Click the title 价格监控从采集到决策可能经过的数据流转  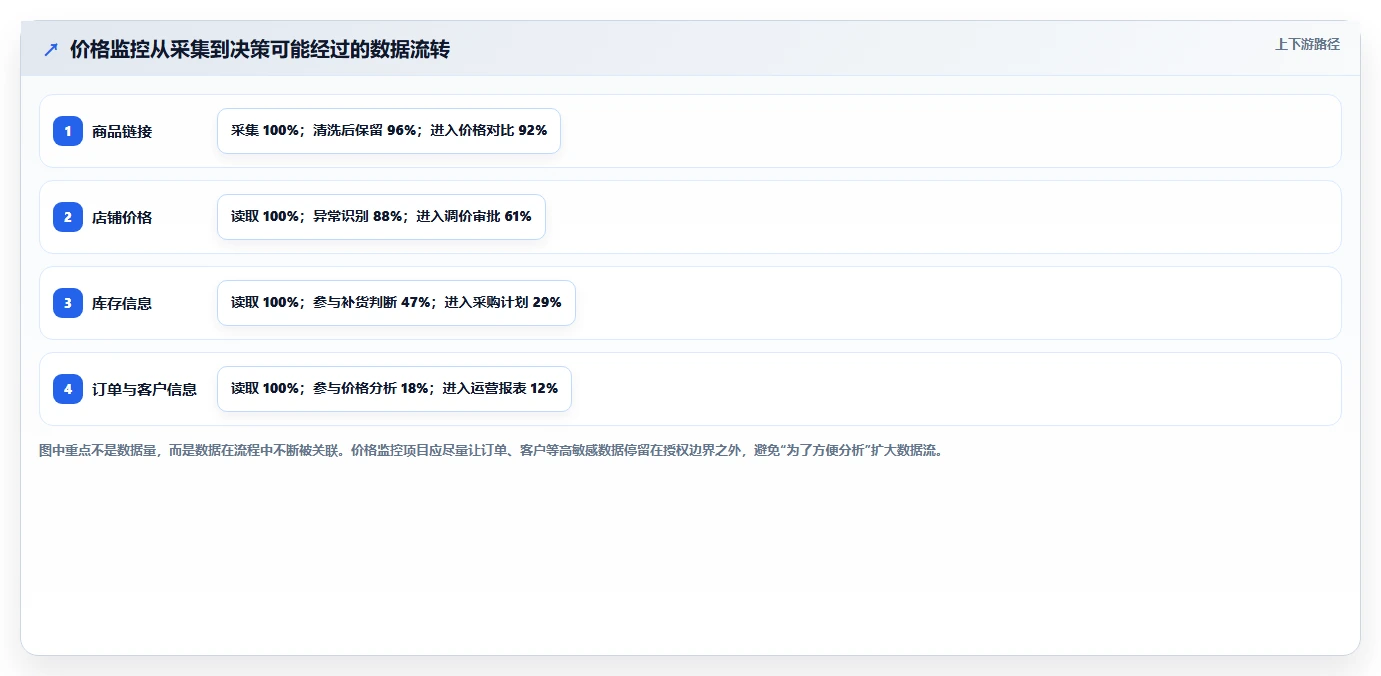point(260,49)
